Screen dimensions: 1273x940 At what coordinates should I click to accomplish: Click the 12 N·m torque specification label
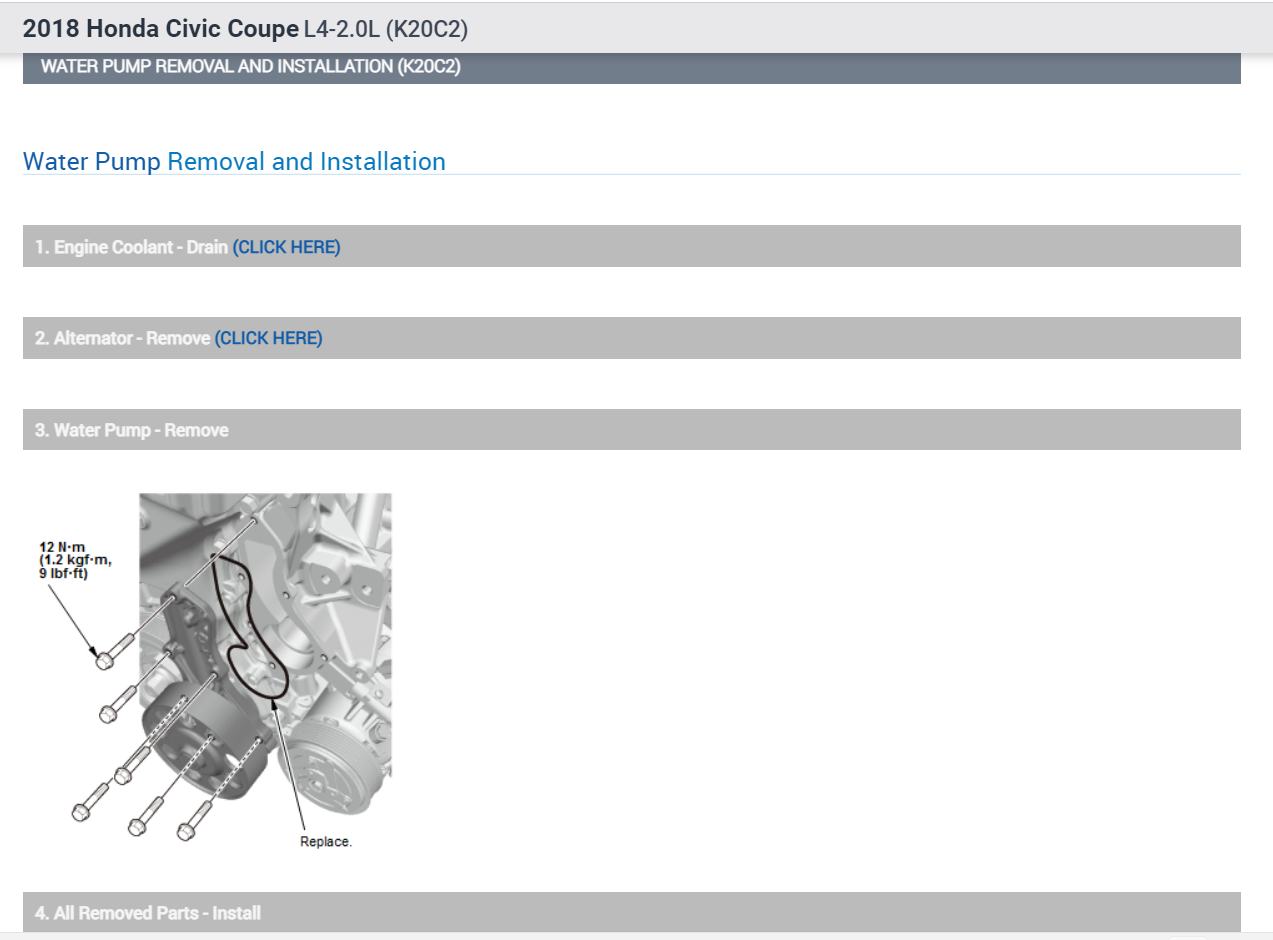[x=75, y=560]
